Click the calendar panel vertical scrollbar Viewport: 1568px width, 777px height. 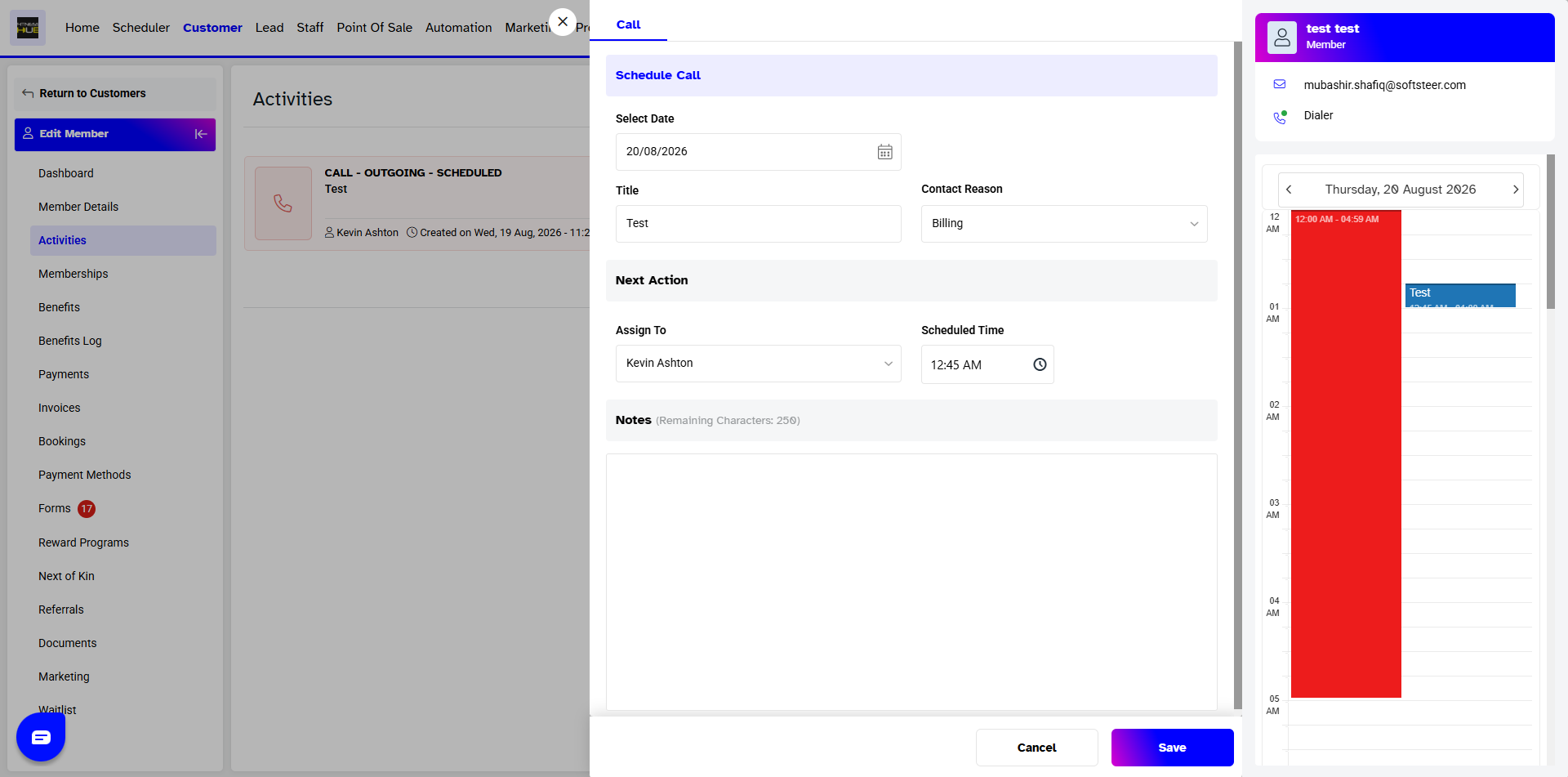pyautogui.click(x=1551, y=232)
